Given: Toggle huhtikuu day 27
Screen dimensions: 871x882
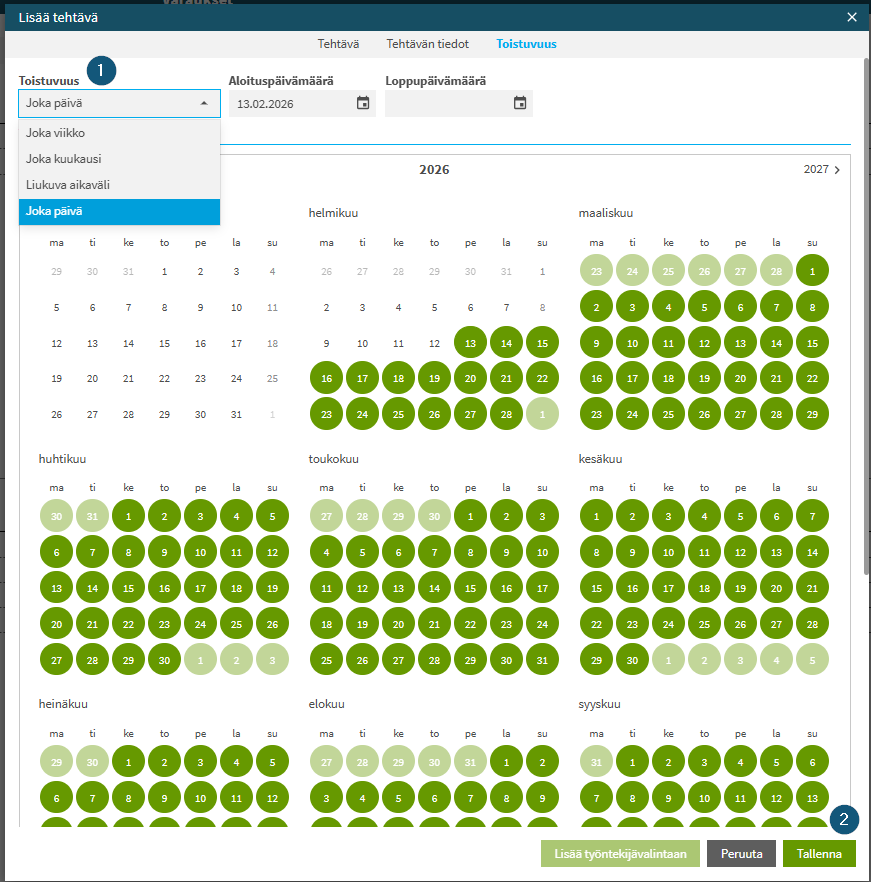Looking at the screenshot, I should (56, 660).
